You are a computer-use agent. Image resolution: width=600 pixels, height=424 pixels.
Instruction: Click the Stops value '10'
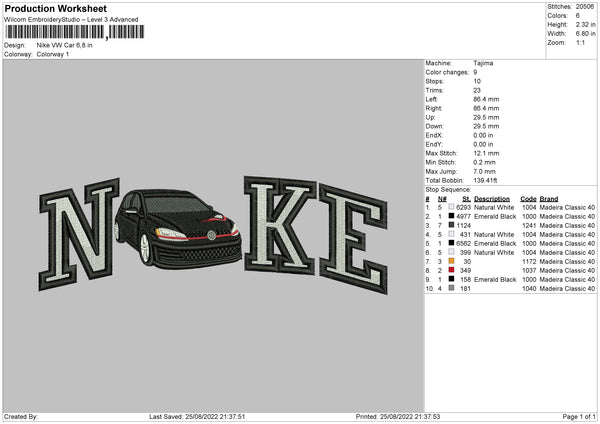(x=477, y=81)
